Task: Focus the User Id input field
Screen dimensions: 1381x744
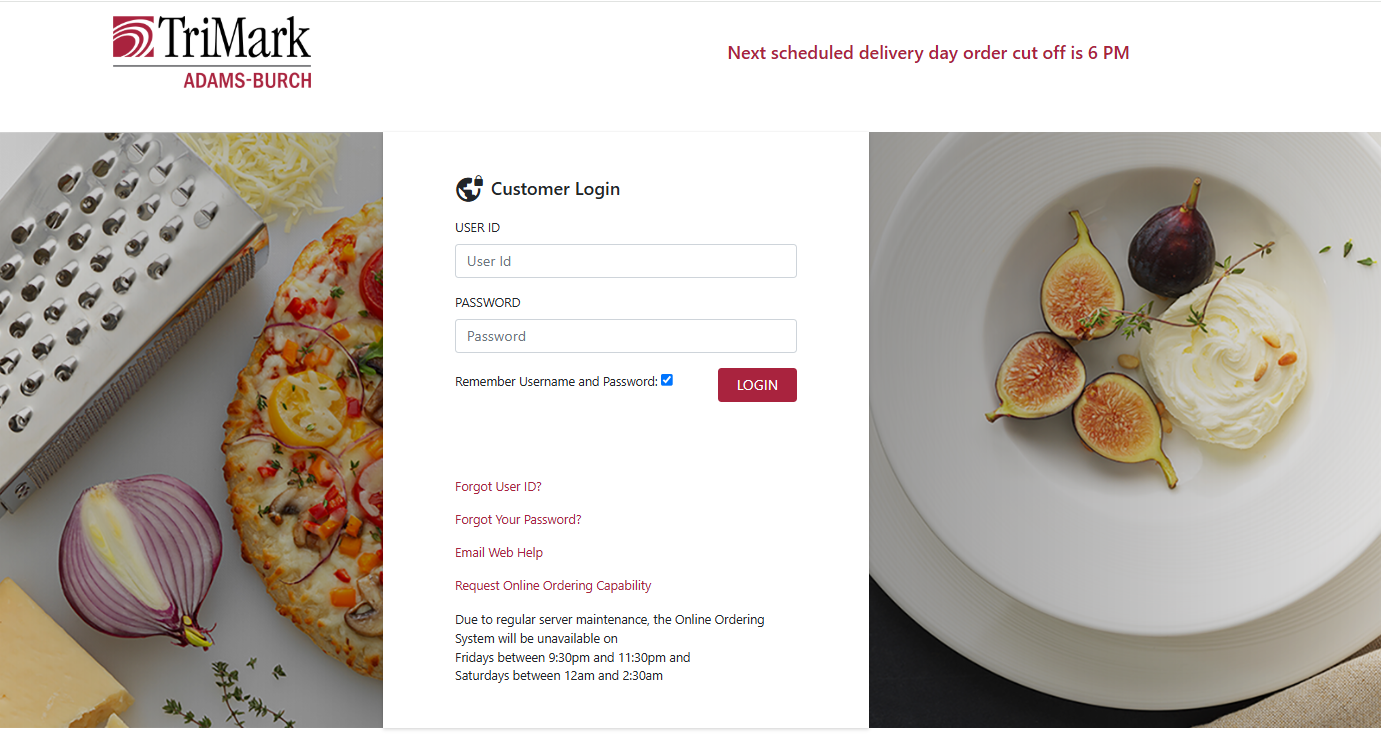Action: [x=625, y=261]
